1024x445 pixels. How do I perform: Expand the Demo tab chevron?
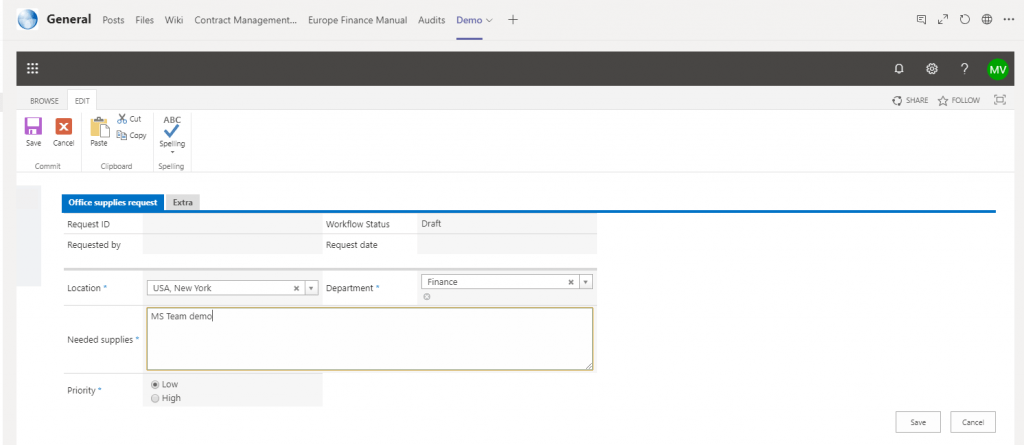[x=490, y=20]
